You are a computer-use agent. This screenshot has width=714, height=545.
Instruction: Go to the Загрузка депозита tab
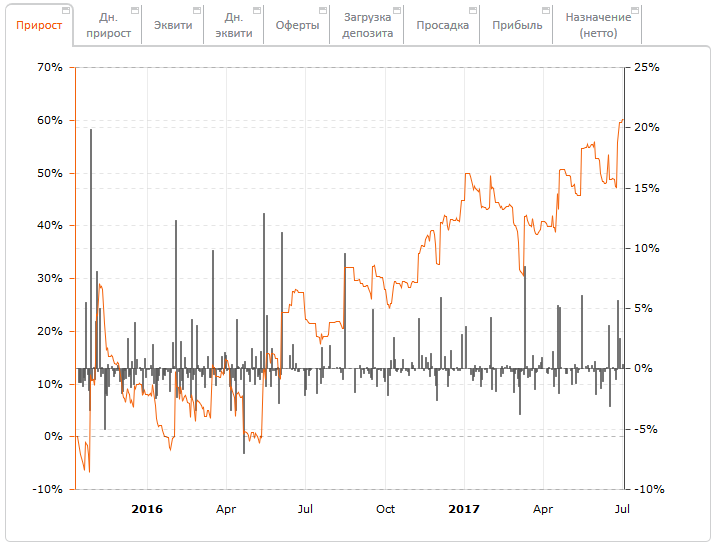click(x=367, y=25)
